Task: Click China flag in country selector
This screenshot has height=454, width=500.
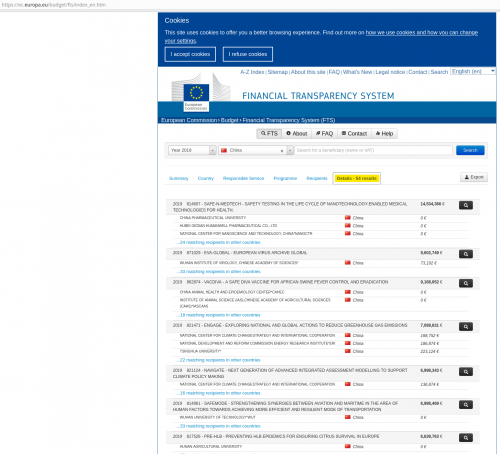Action: [224, 150]
